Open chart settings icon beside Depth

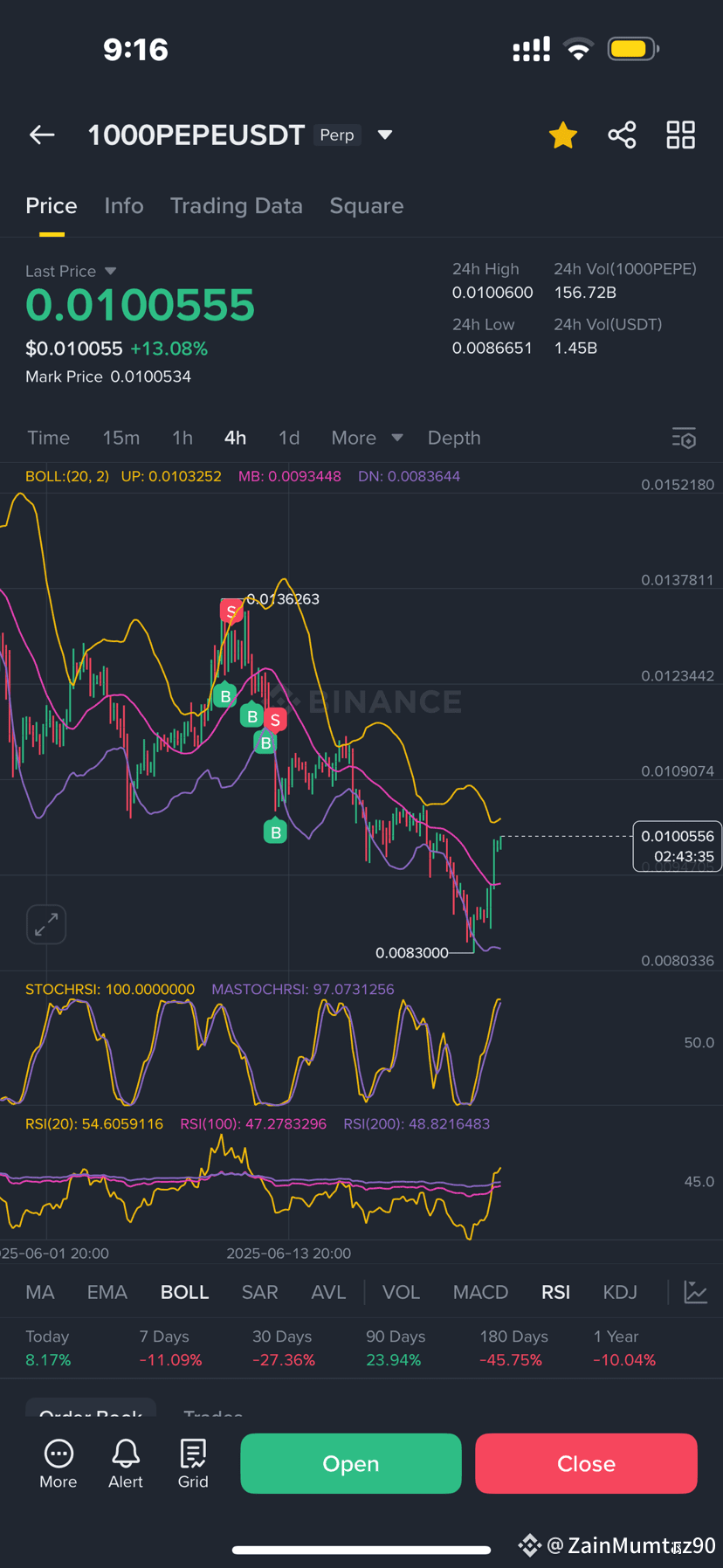tap(685, 438)
